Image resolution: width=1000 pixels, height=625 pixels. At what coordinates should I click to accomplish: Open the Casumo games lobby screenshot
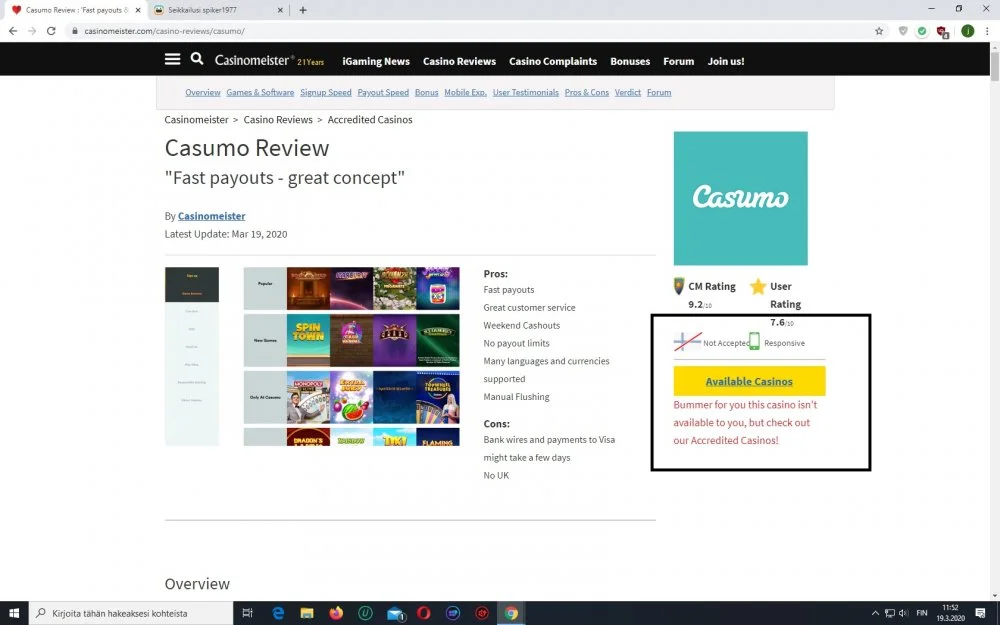point(351,357)
